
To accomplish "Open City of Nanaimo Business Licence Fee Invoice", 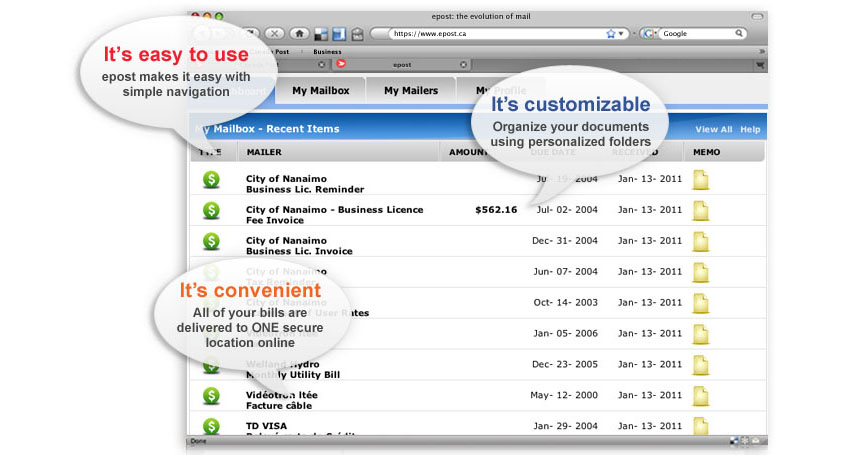I will 334,215.
